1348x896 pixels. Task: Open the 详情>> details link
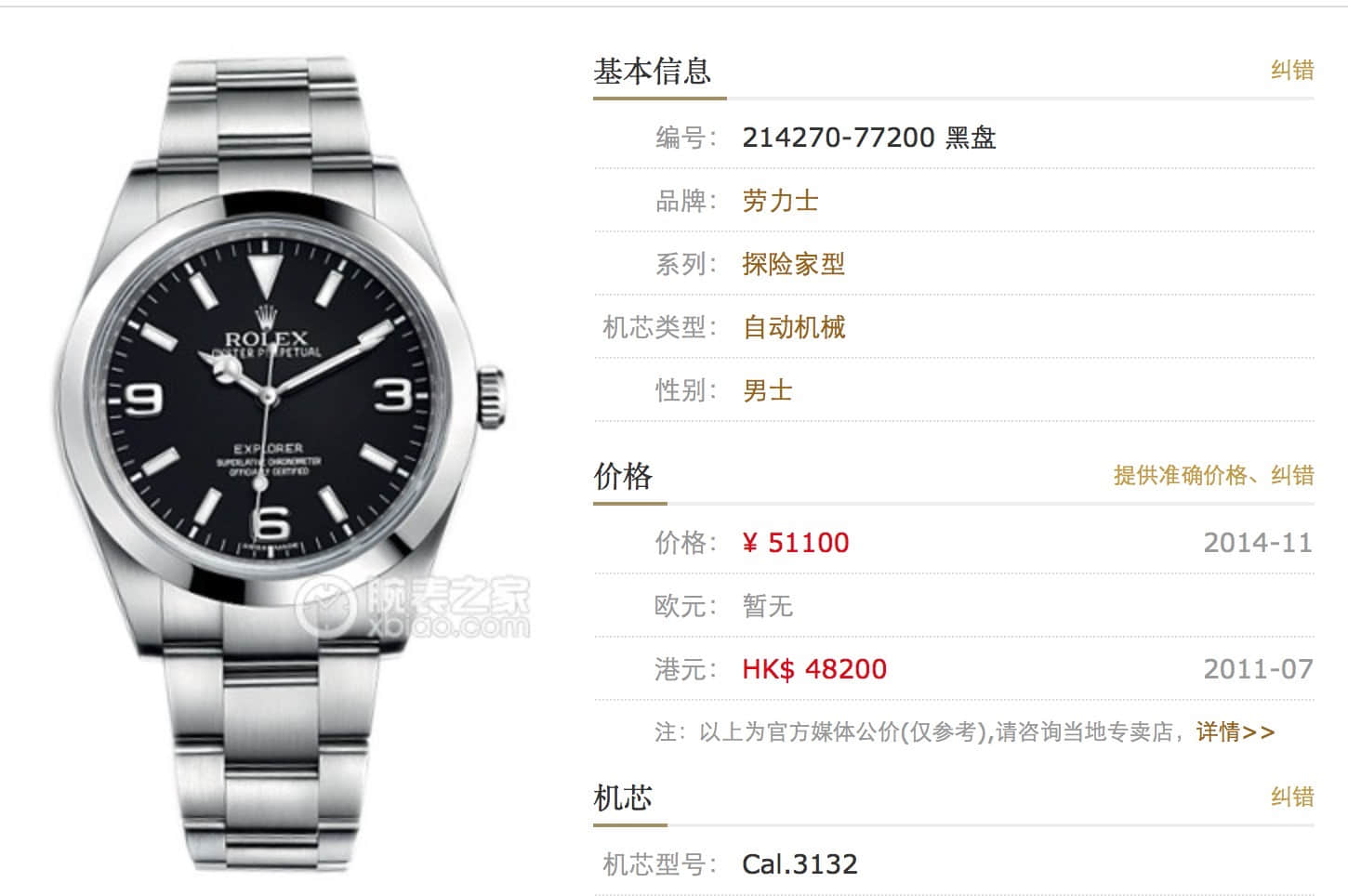1236,732
